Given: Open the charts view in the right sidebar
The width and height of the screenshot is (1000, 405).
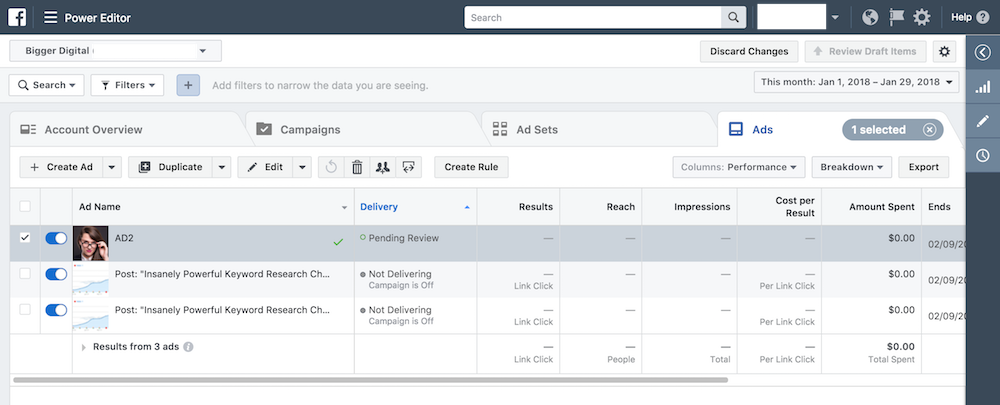Looking at the screenshot, I should pos(983,87).
